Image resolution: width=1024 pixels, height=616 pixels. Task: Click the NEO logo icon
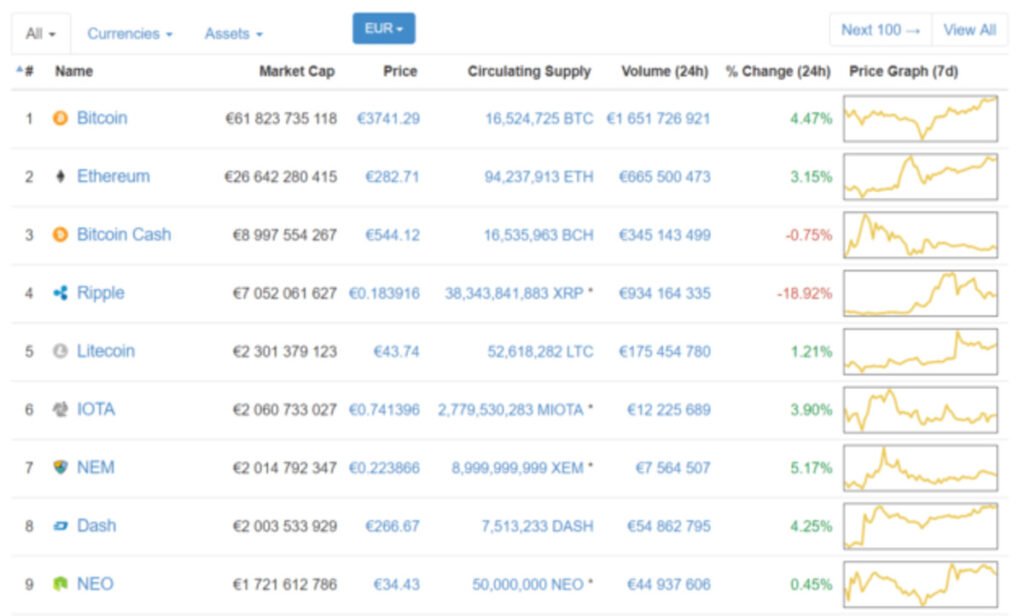(60, 584)
